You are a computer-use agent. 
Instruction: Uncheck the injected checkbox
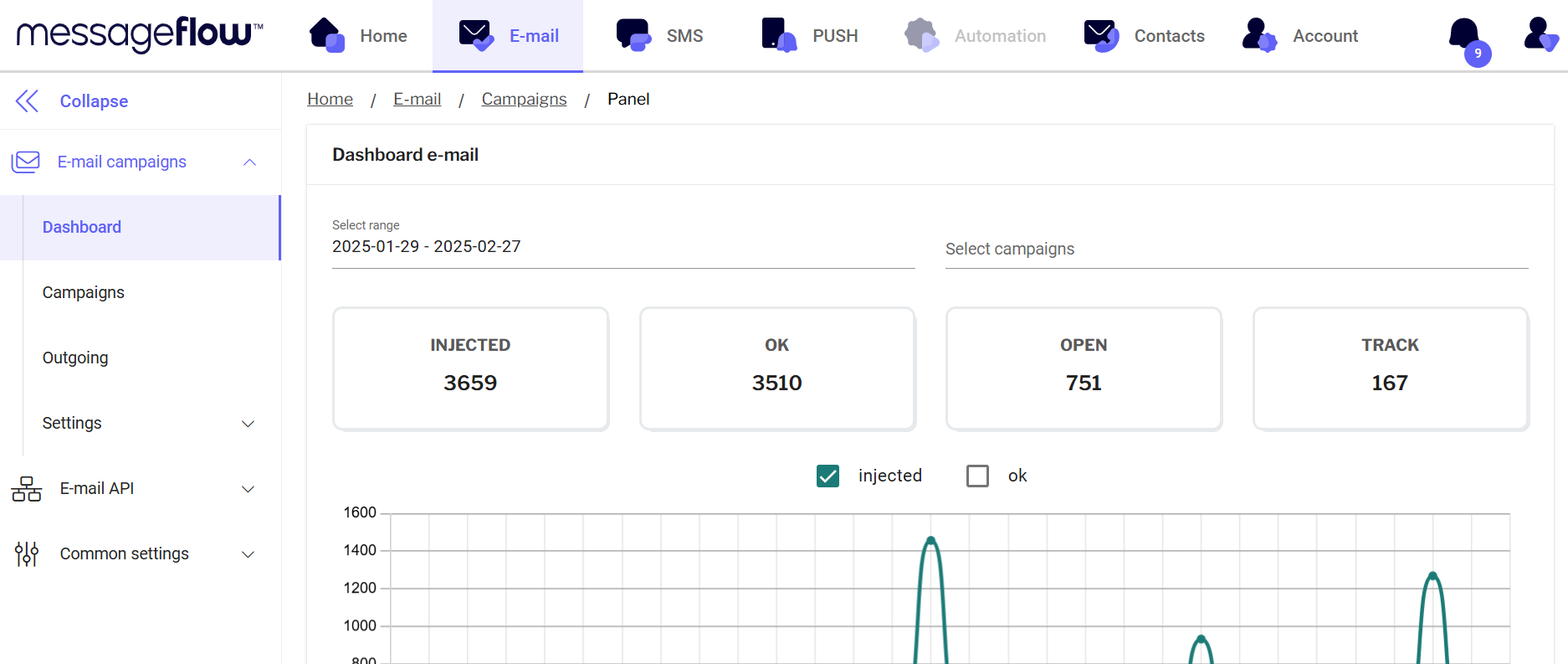click(828, 476)
